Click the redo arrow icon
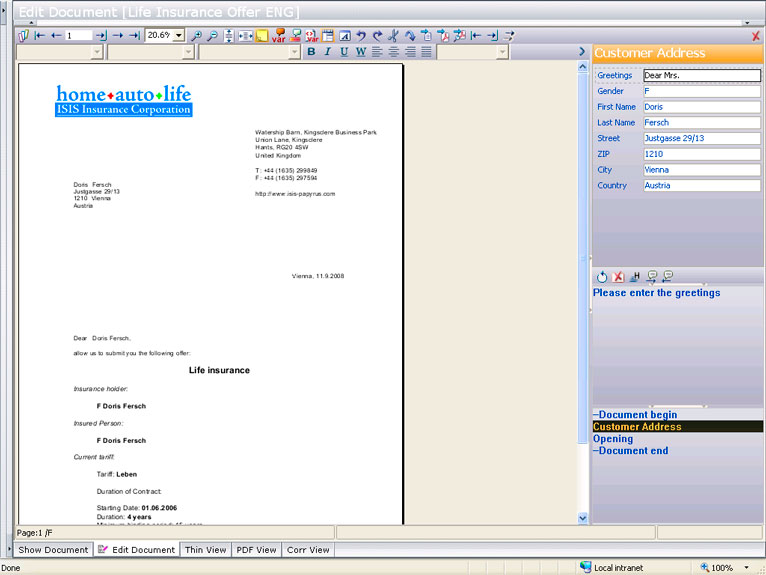 pos(376,35)
